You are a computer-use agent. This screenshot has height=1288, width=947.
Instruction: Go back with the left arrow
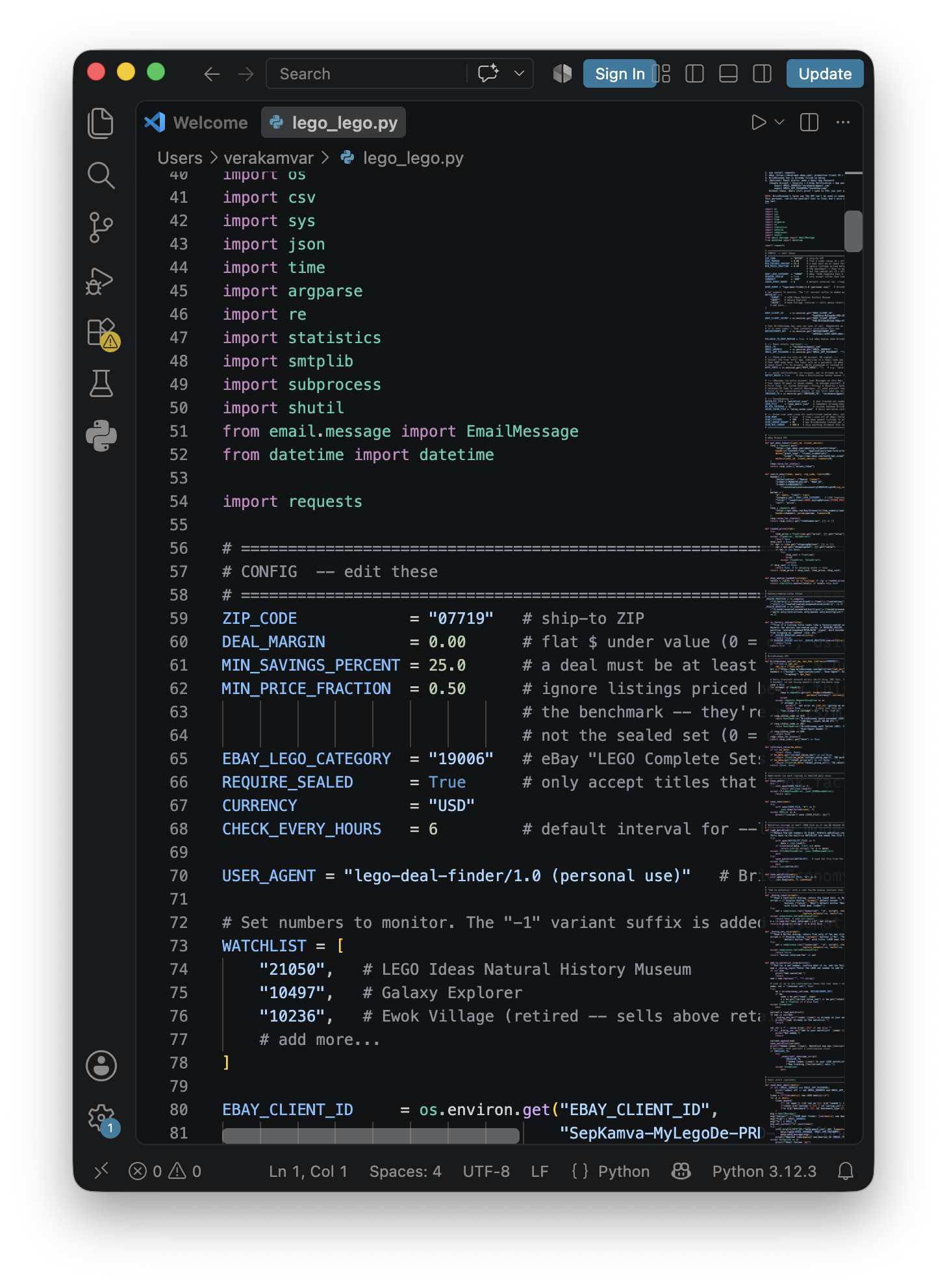[212, 74]
